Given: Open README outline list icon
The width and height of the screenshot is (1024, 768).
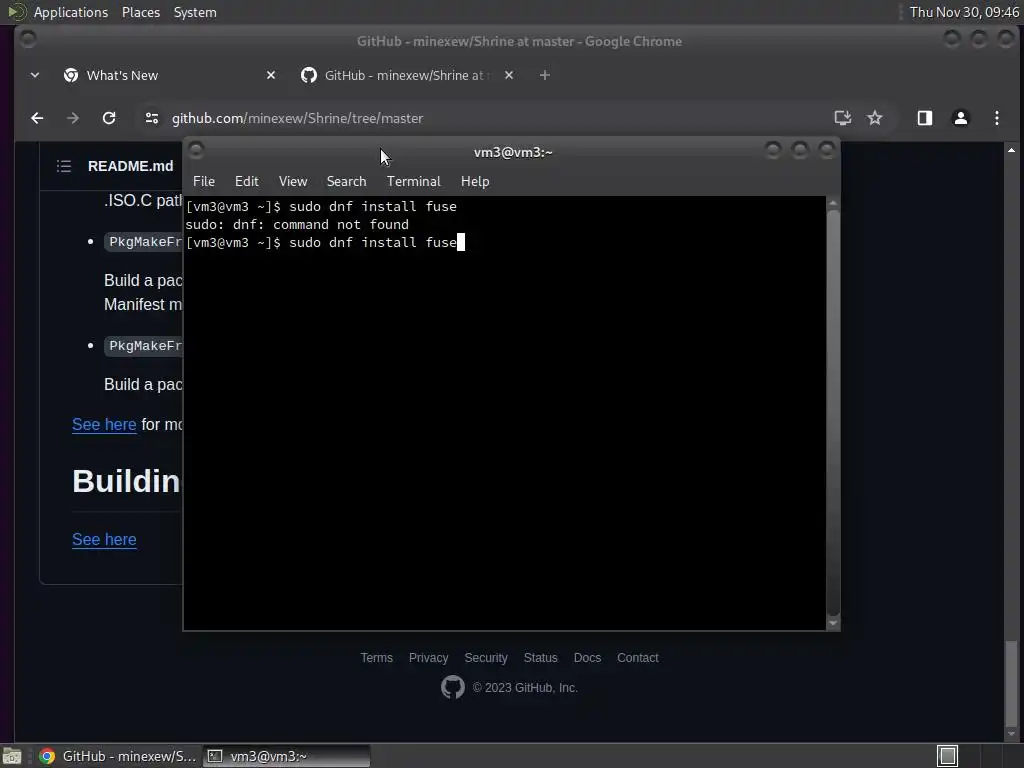Looking at the screenshot, I should 63,166.
